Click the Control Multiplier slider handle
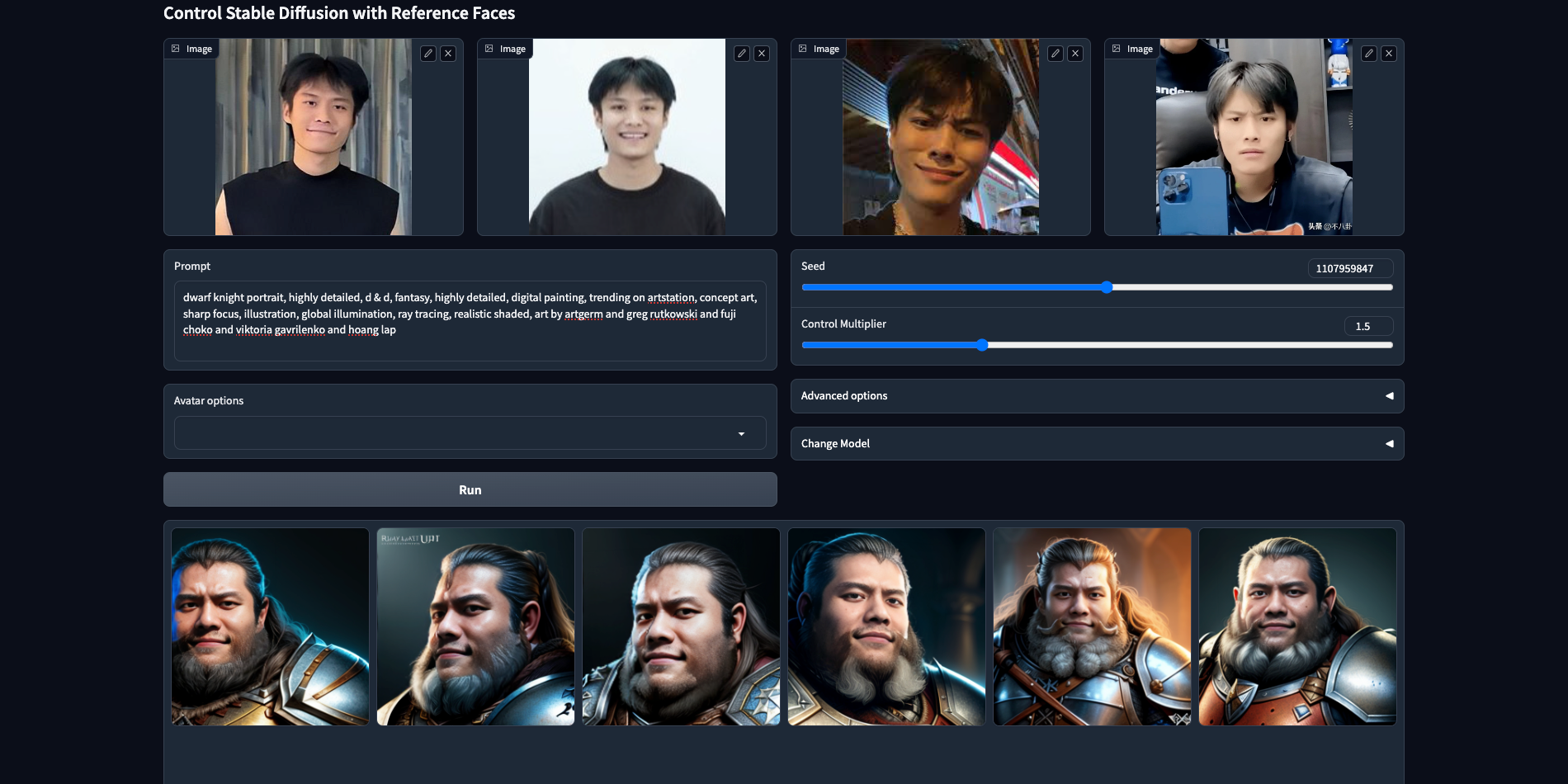Screen dimensions: 1568x784 pos(982,345)
